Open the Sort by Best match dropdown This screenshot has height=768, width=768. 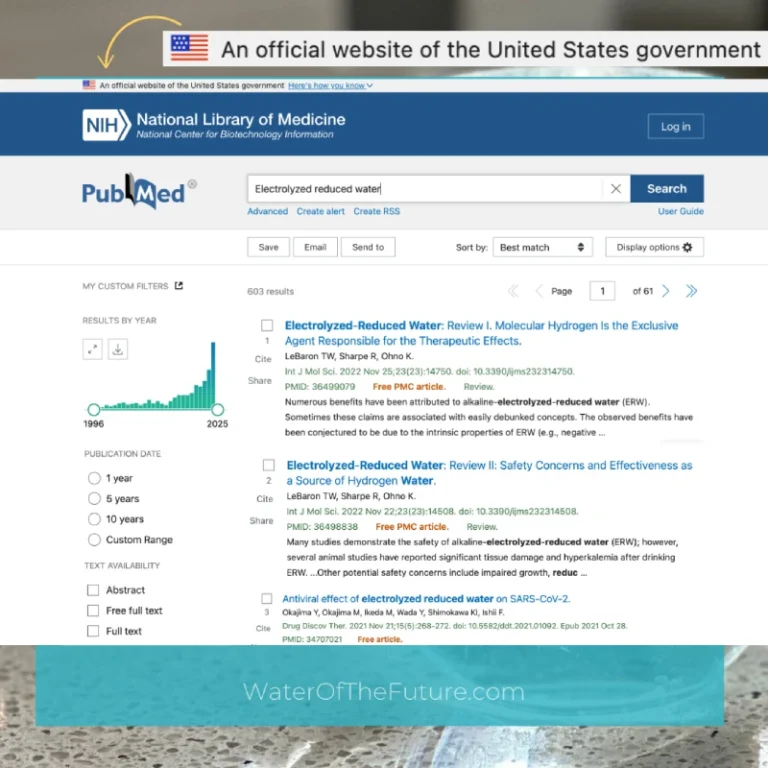coord(542,247)
